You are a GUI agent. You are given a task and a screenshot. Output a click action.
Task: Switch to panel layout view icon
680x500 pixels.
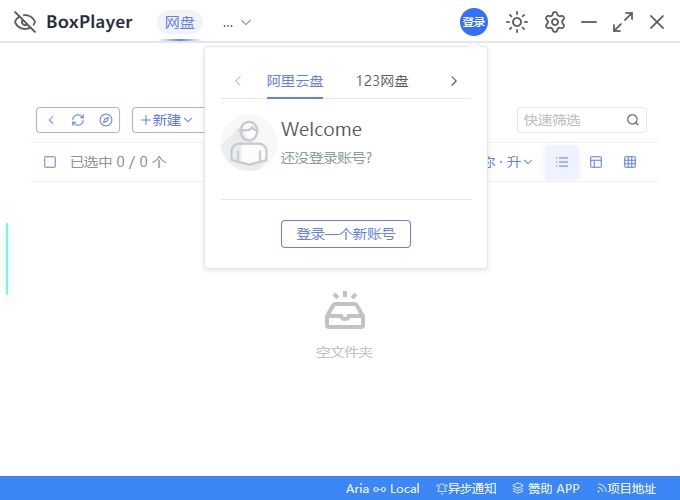click(x=596, y=162)
